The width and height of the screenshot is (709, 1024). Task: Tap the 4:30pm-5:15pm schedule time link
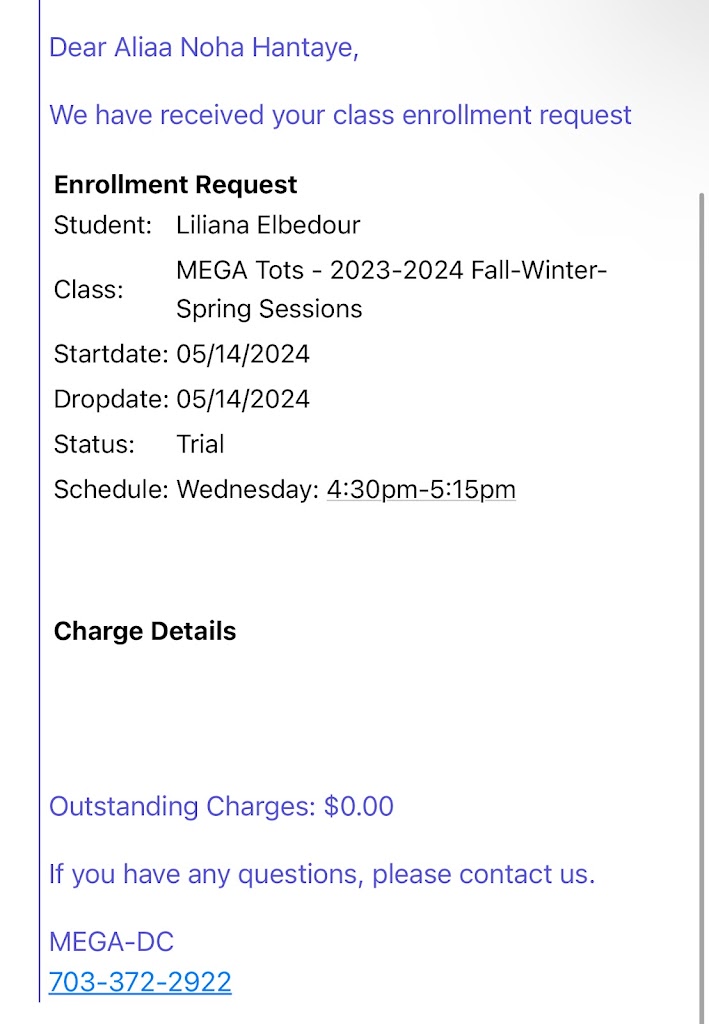point(421,490)
